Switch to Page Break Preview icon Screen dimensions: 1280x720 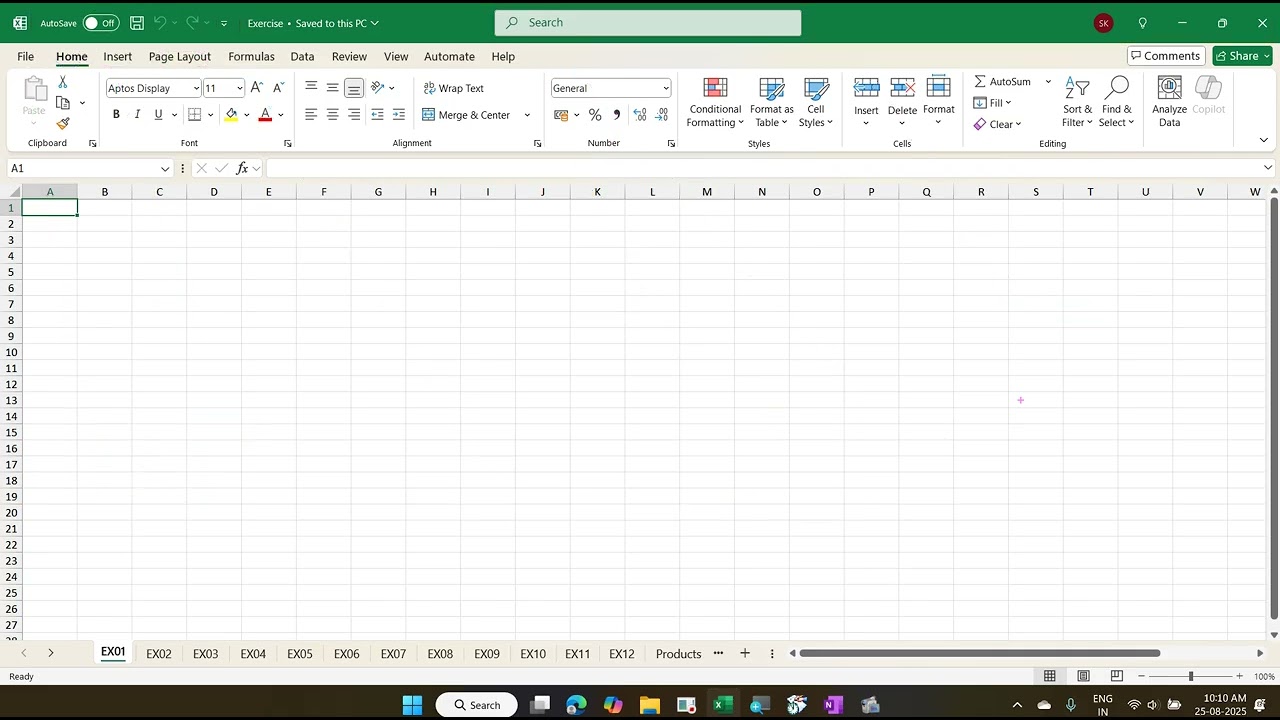tap(1117, 676)
